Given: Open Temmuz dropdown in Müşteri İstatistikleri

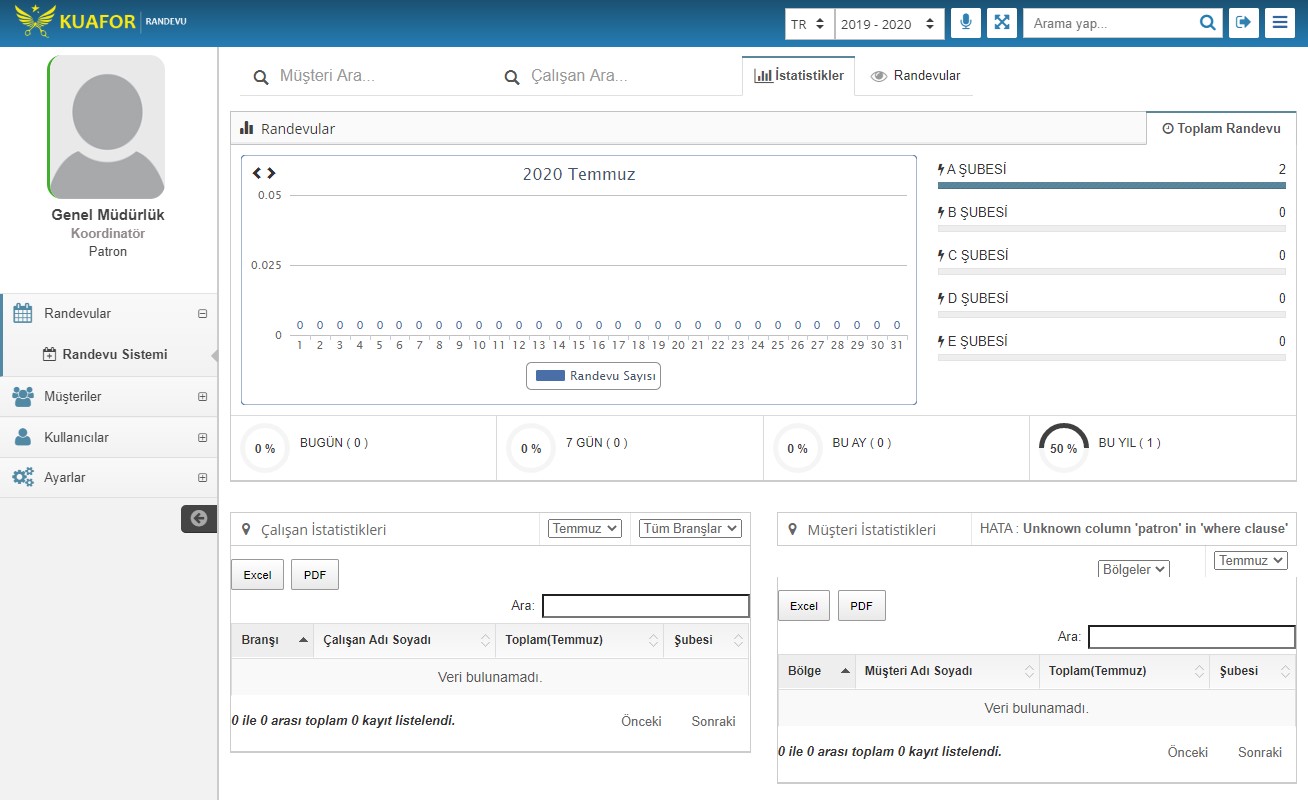Looking at the screenshot, I should point(1251,560).
